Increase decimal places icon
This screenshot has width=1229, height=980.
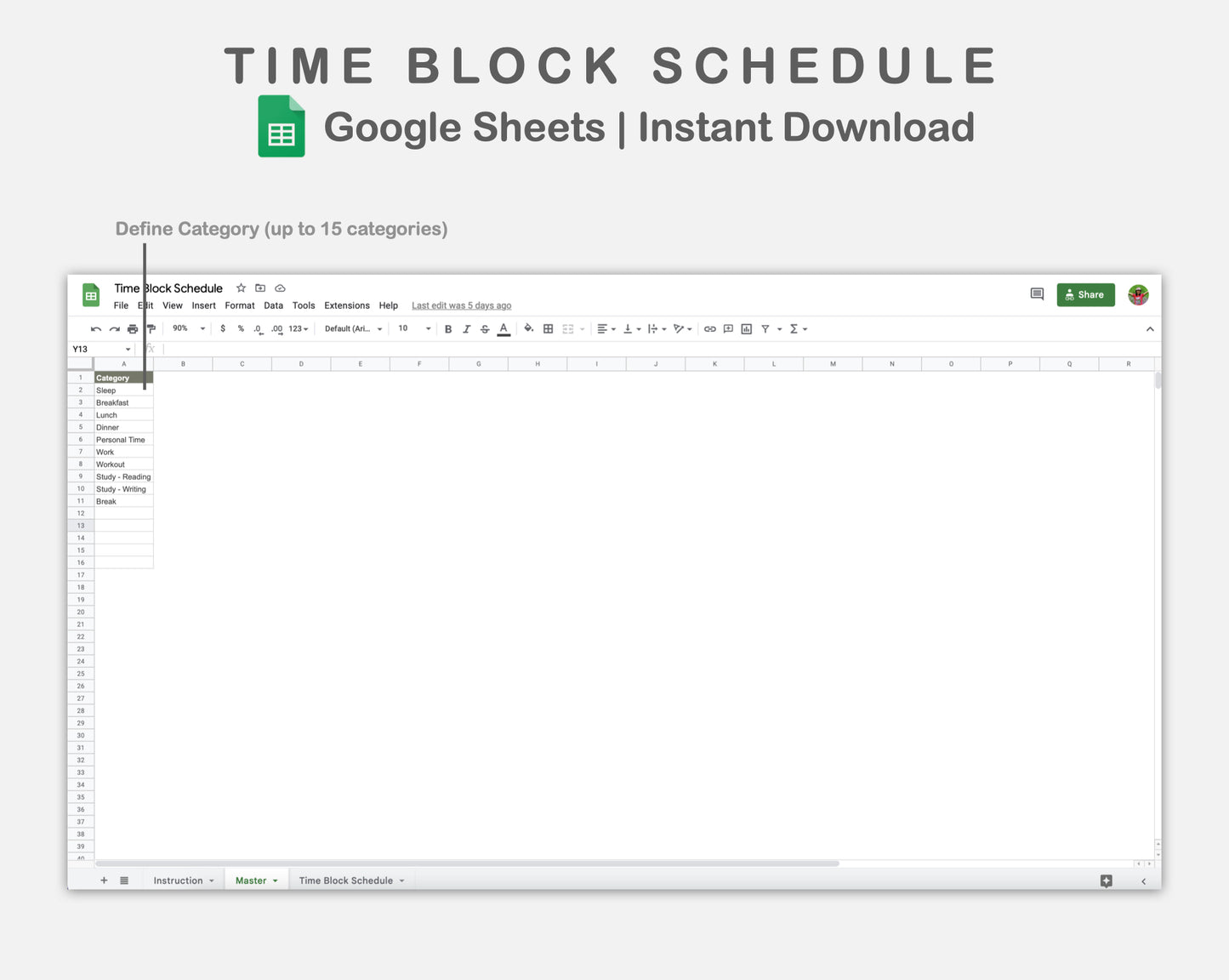276,329
